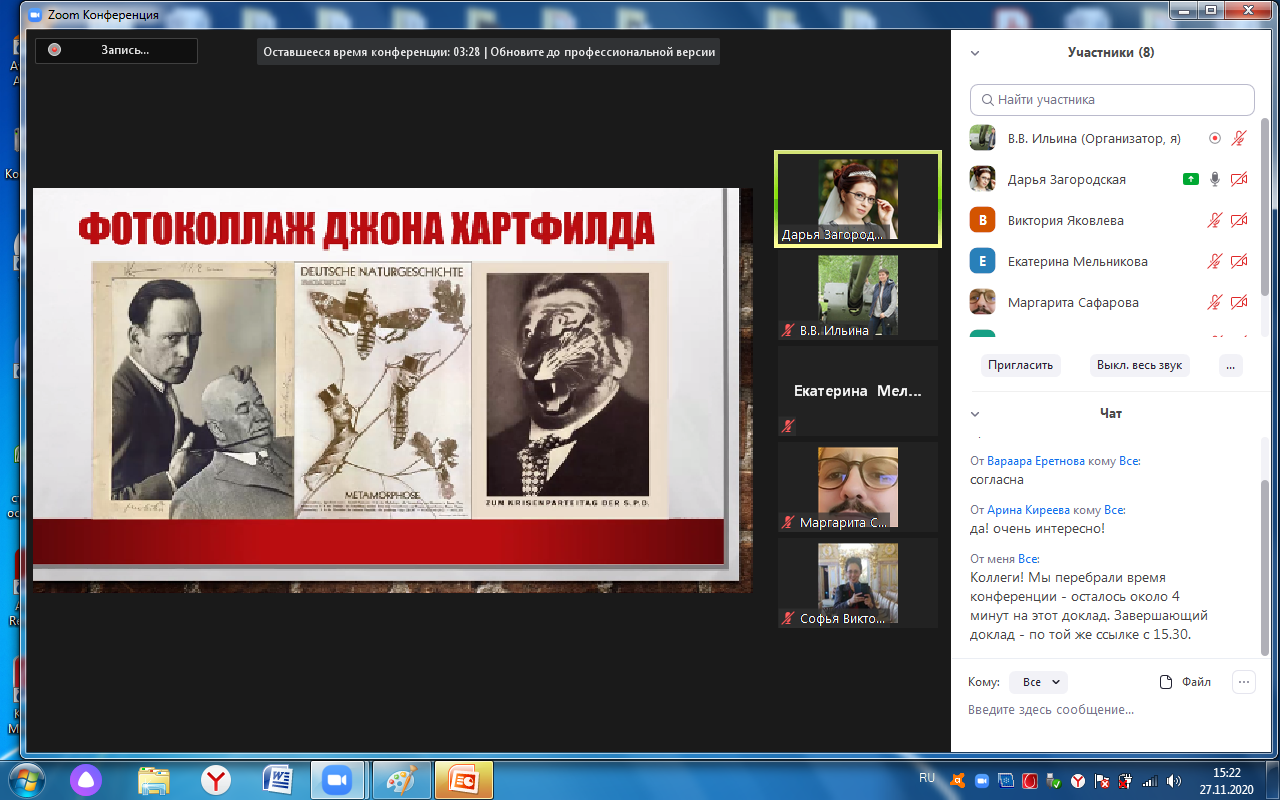
Task: Click Zoom icon in system tray
Action: click(981, 780)
